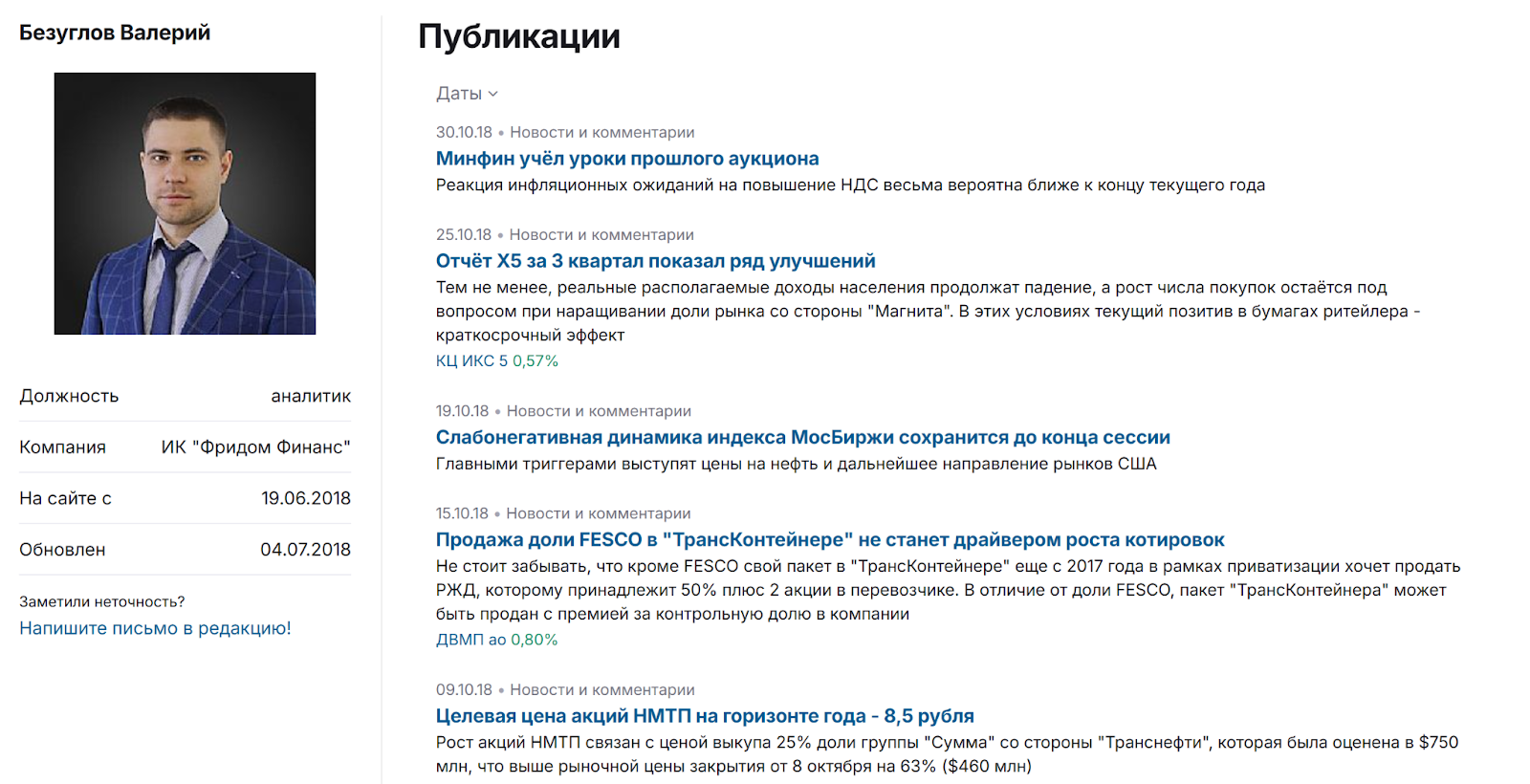Open article about индекса МосБиржи dynamics
This screenshot has width=1530, height=784.
click(803, 437)
